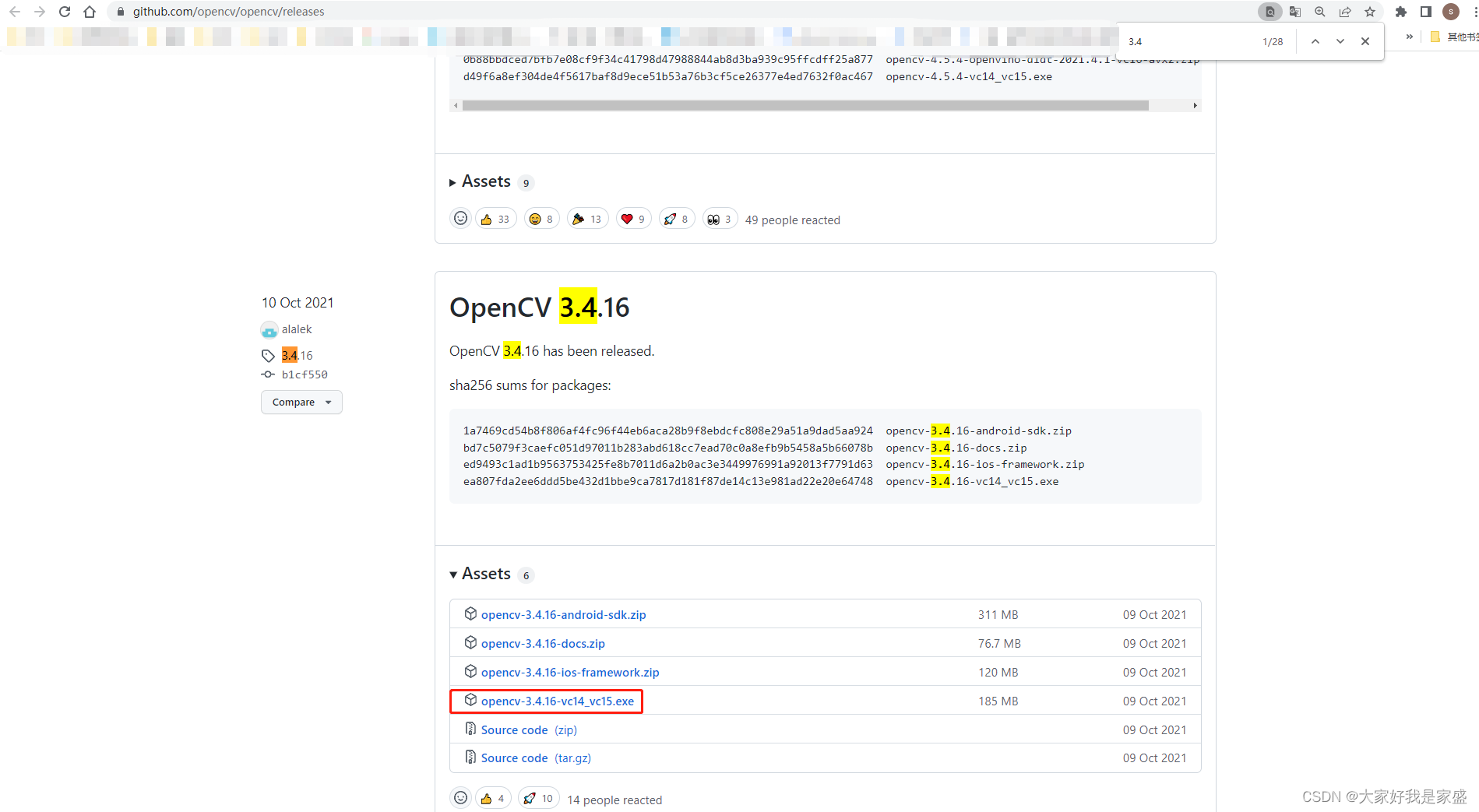Close the find bar

pos(1365,41)
